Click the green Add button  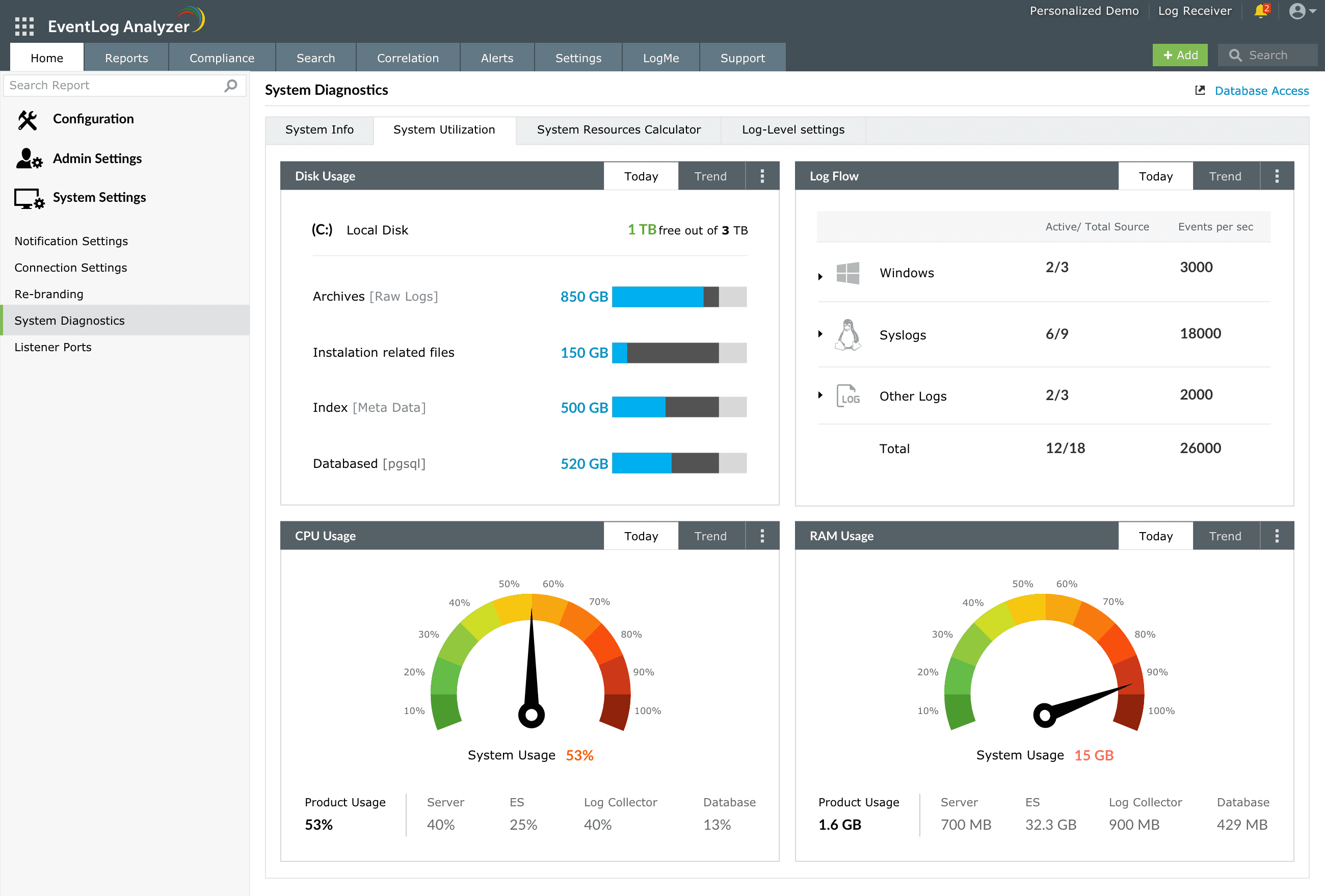coord(1179,56)
